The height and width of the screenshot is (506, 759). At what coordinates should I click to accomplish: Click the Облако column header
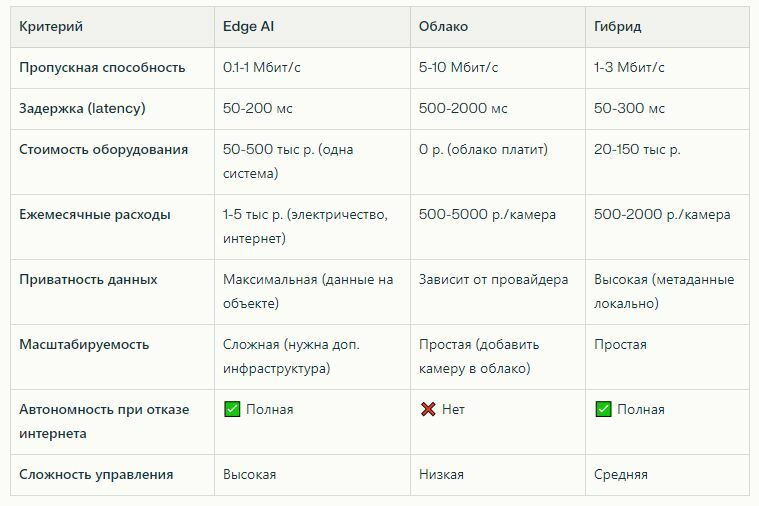443,26
